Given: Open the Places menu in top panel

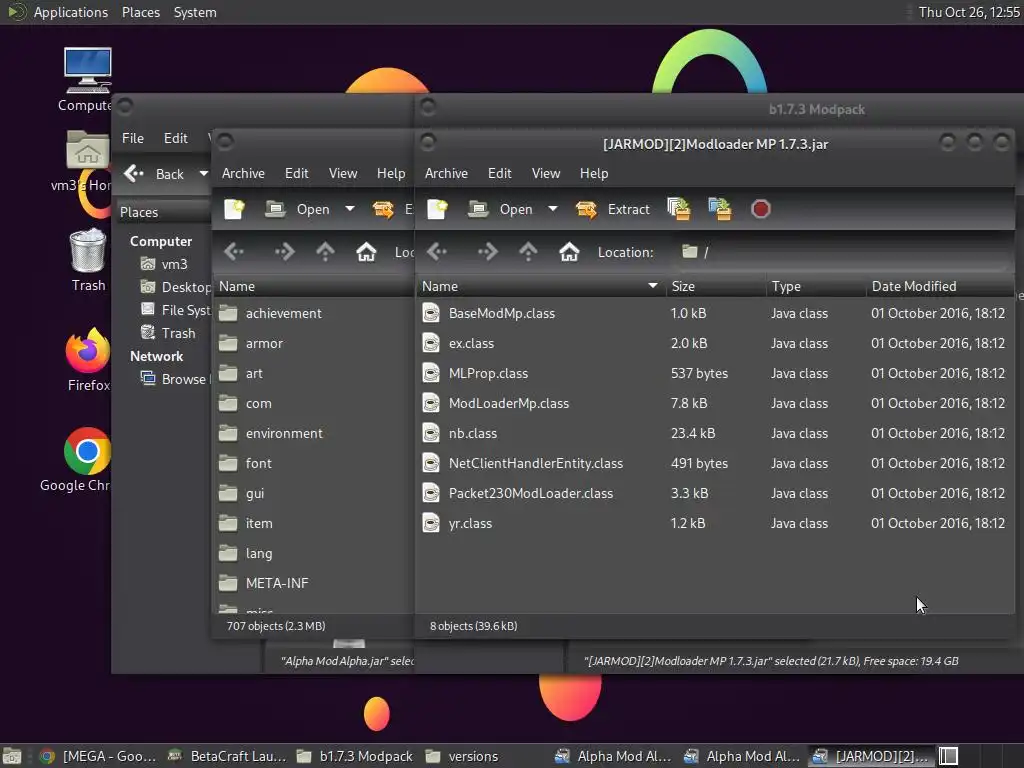Looking at the screenshot, I should (141, 12).
